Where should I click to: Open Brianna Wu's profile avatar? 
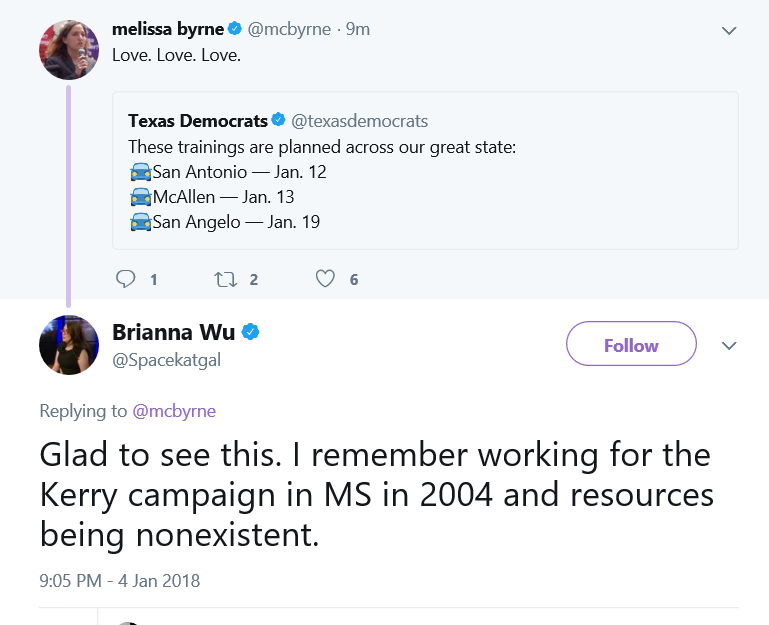[69, 345]
